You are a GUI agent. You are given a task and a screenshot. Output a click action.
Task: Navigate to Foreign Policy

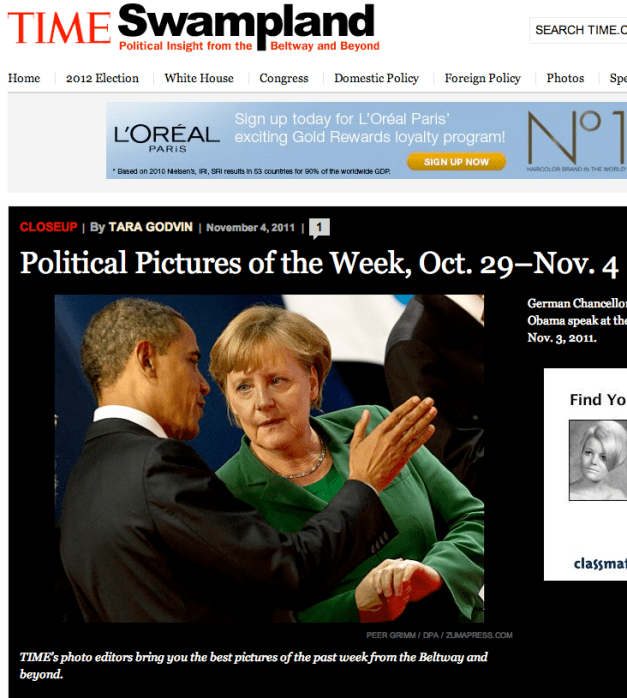[482, 78]
